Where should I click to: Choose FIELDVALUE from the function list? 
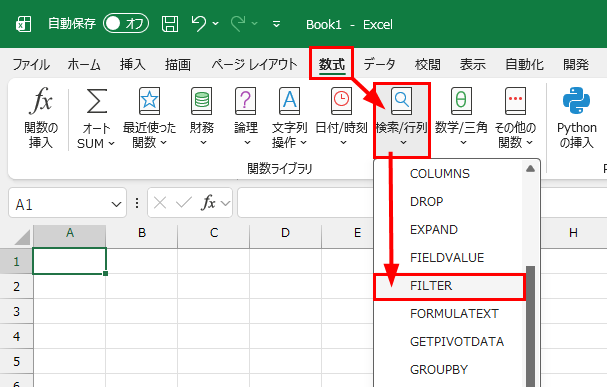point(447,258)
